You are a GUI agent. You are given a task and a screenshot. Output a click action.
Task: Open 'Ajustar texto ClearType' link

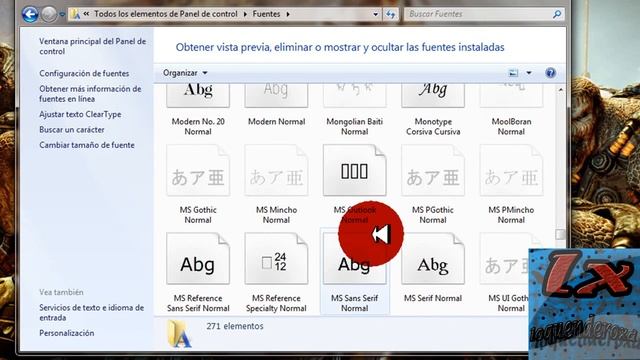coord(80,114)
